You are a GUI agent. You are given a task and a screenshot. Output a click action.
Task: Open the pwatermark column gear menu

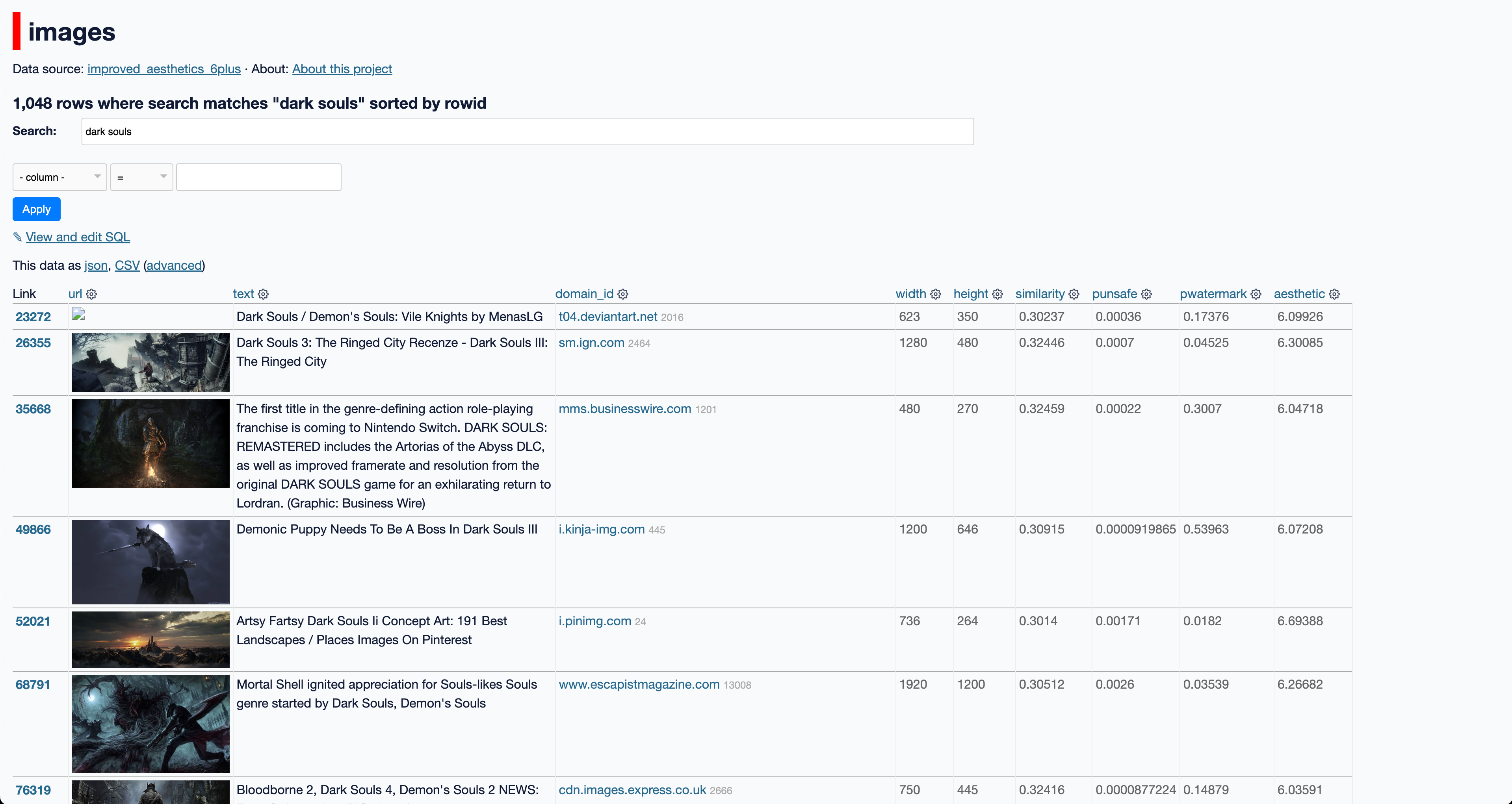tap(1256, 294)
